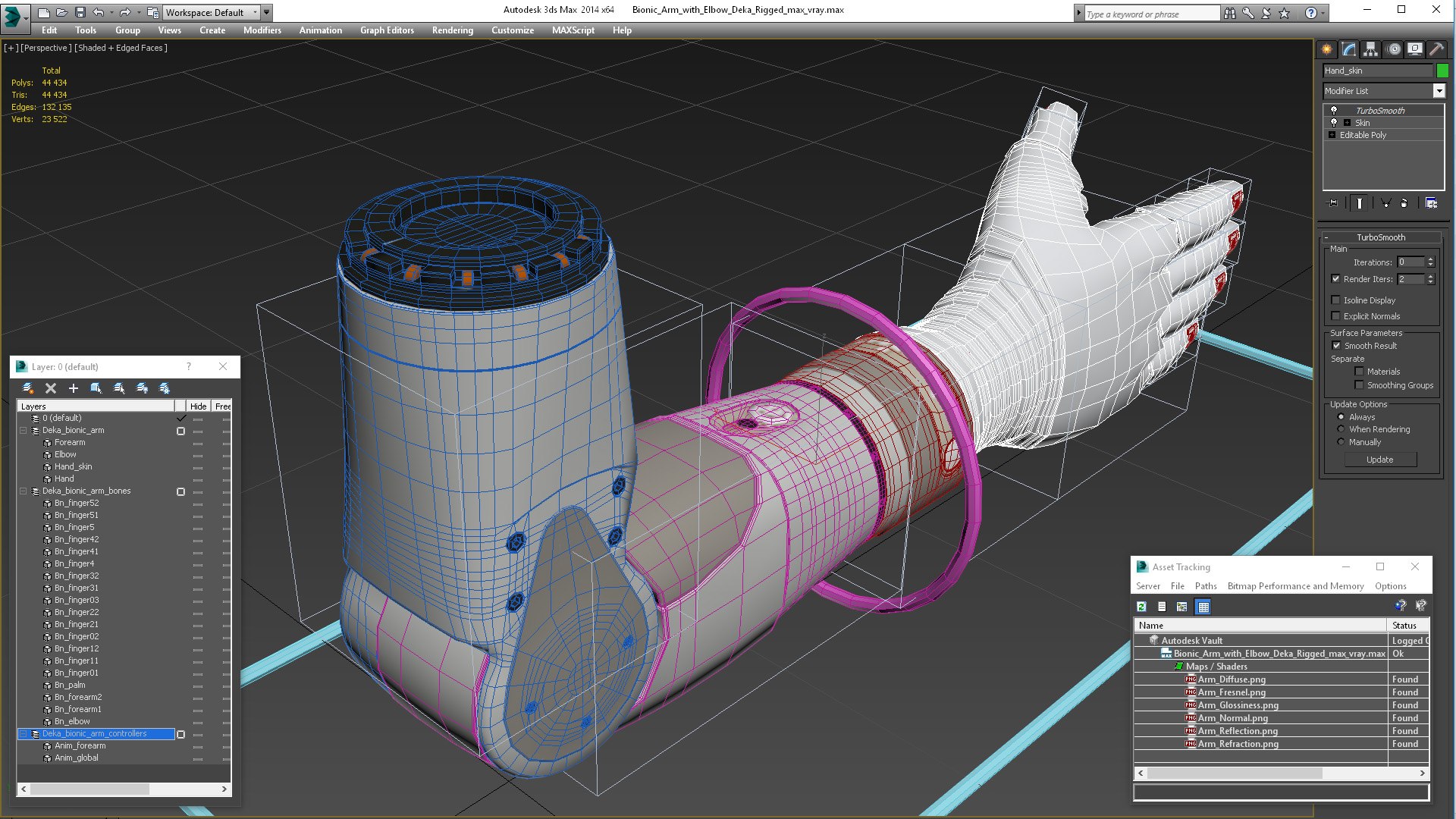Screen dimensions: 1456x819
Task: Click the green object color swatch
Action: pyautogui.click(x=1442, y=71)
